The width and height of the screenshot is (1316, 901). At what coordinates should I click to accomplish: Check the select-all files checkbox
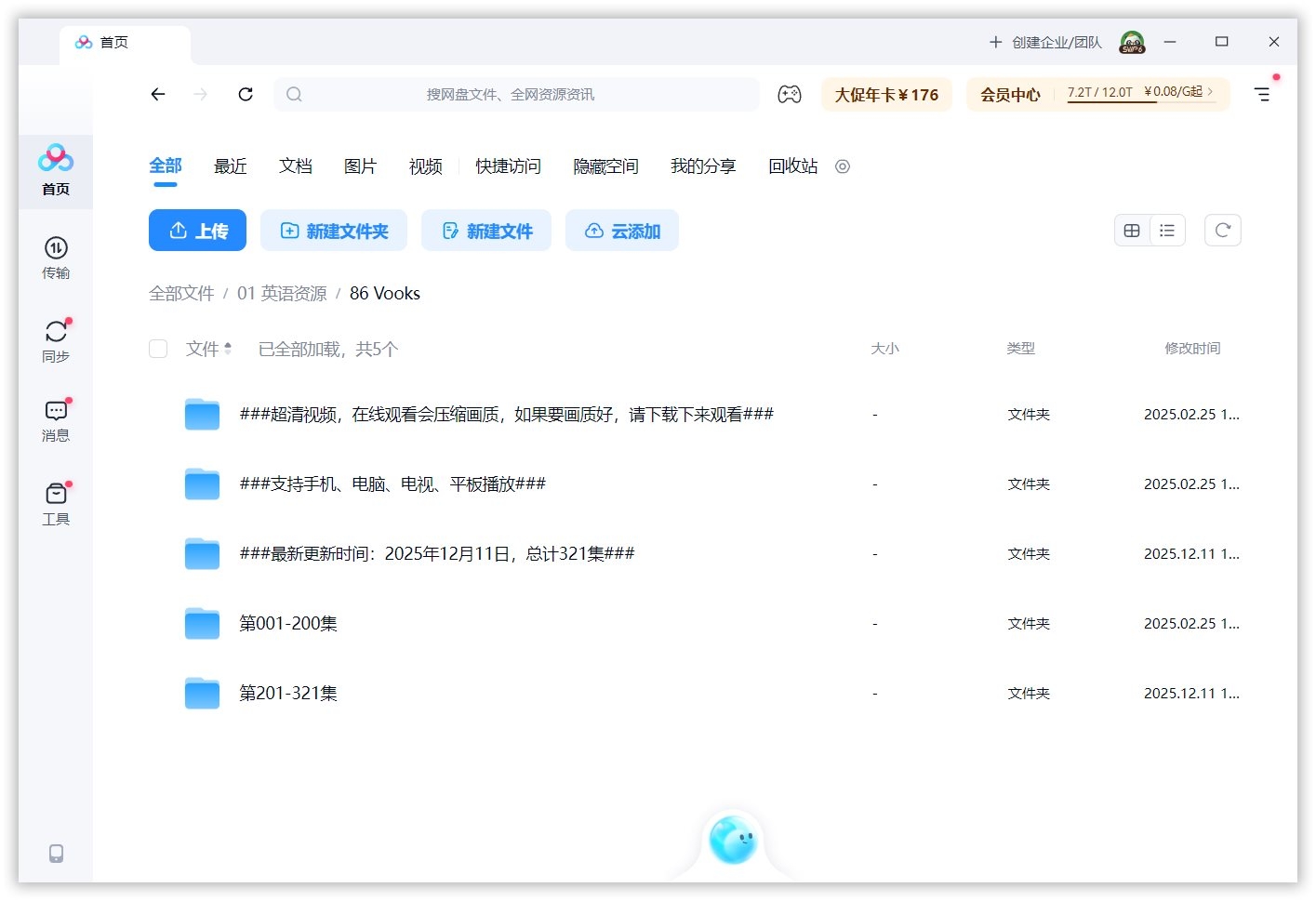[x=158, y=349]
